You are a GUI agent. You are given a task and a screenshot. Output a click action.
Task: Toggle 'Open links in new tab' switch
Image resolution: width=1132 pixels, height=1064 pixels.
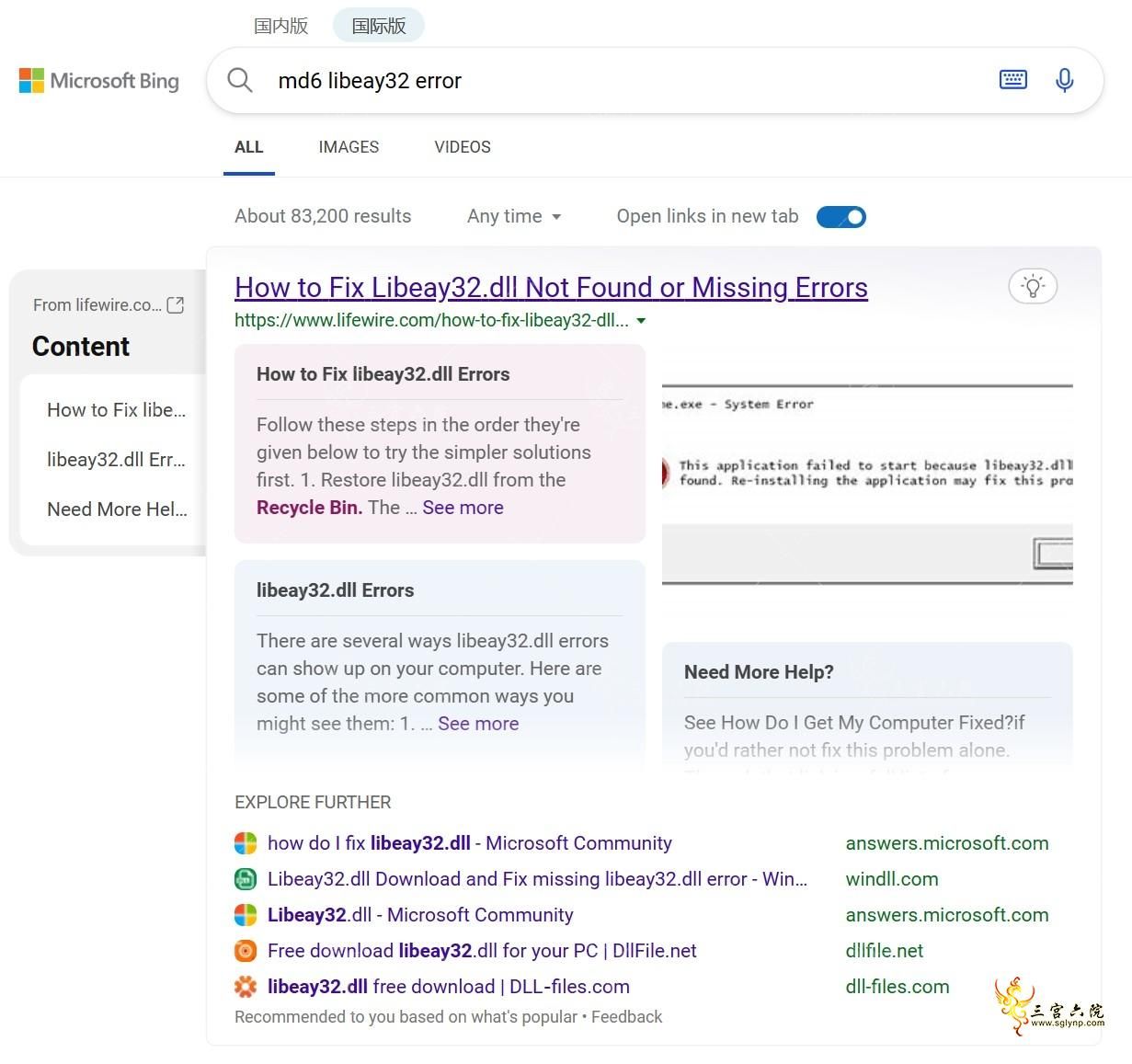(x=841, y=217)
